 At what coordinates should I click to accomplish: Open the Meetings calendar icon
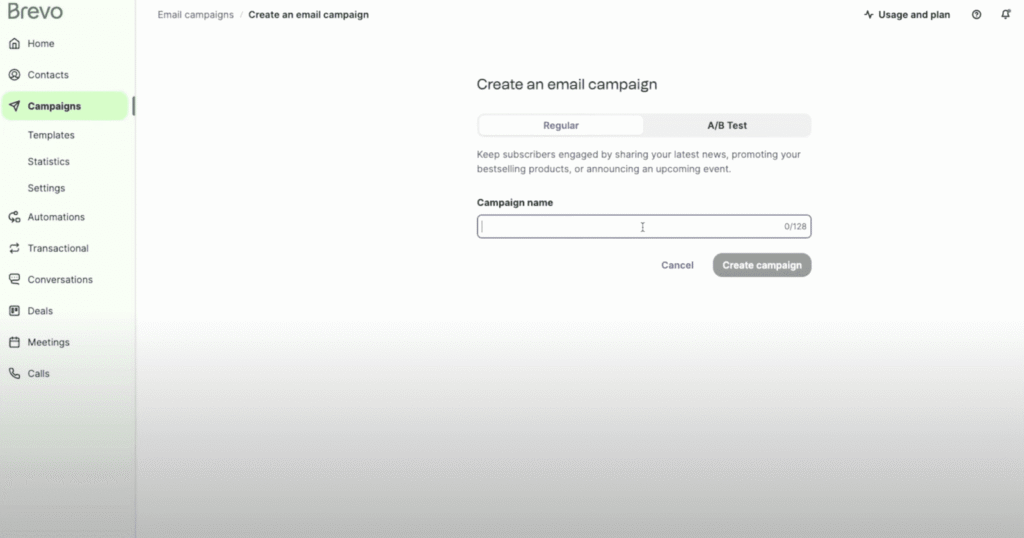coord(14,342)
